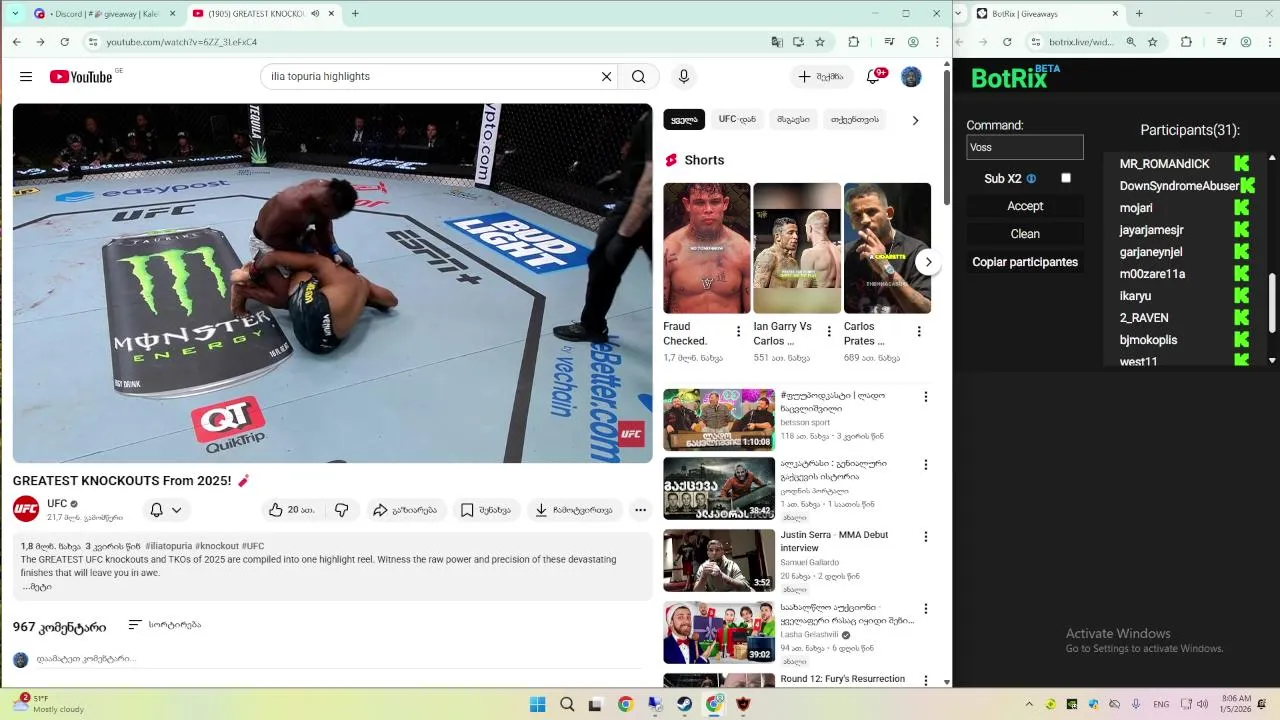Open the weather widget on the taskbar
The height and width of the screenshot is (720, 1280).
click(x=50, y=704)
